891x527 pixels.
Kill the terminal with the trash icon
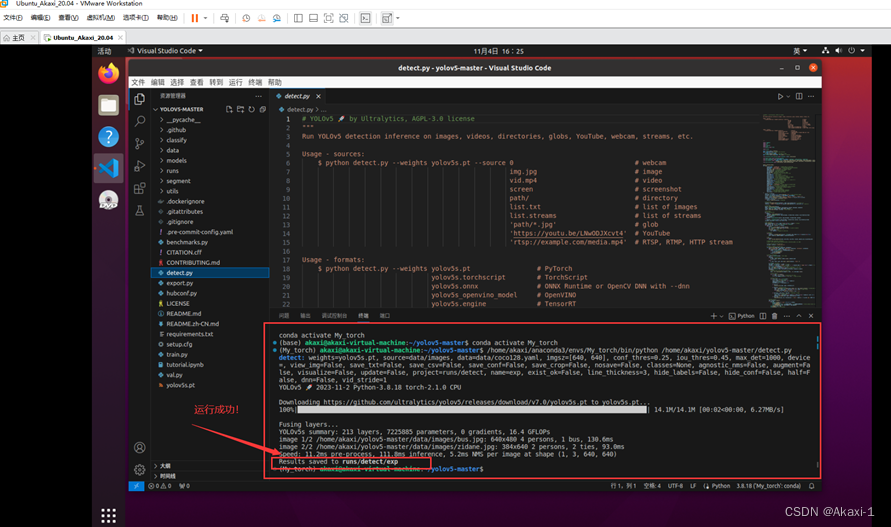point(775,316)
